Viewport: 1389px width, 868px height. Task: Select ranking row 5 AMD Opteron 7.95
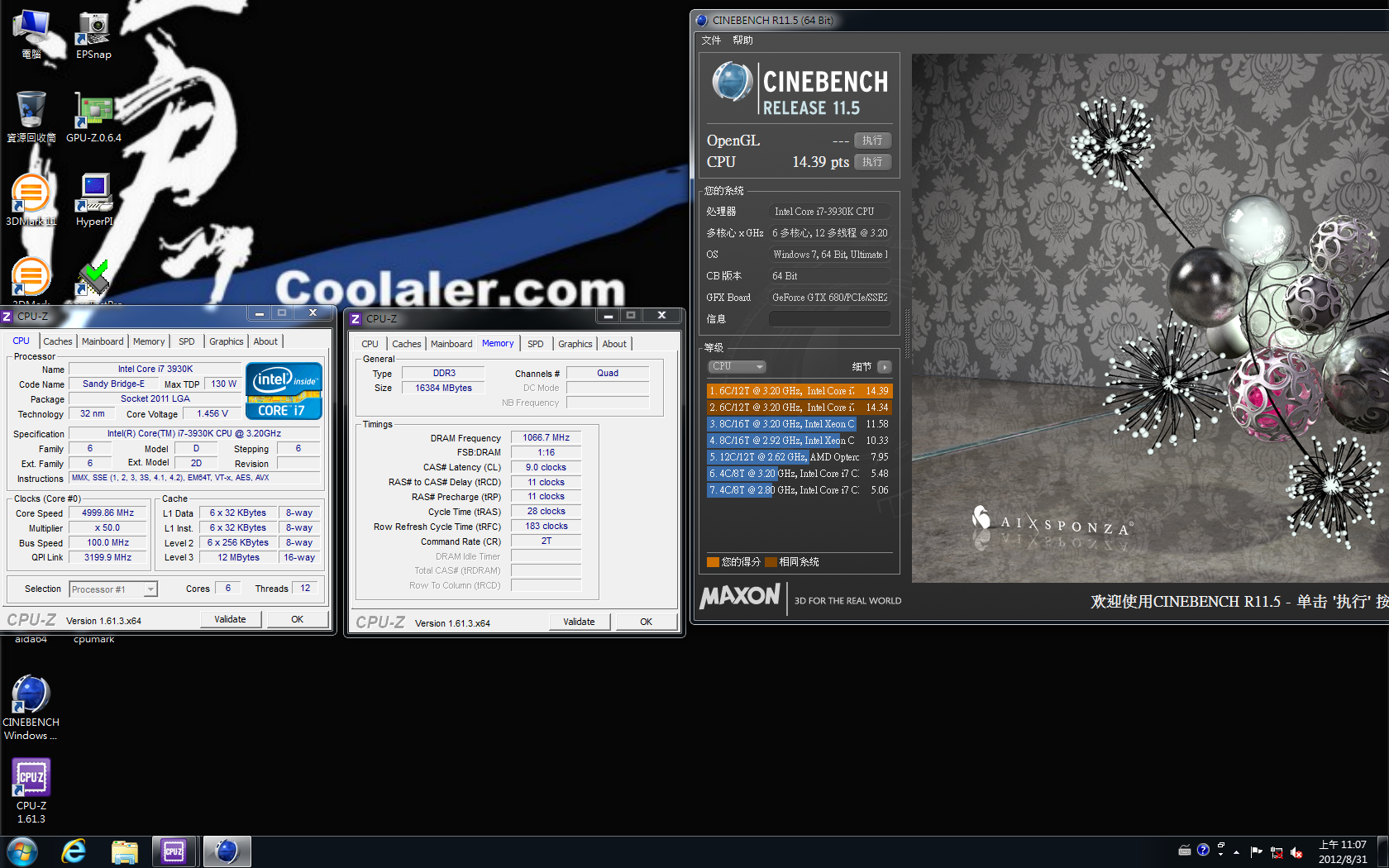[x=800, y=457]
